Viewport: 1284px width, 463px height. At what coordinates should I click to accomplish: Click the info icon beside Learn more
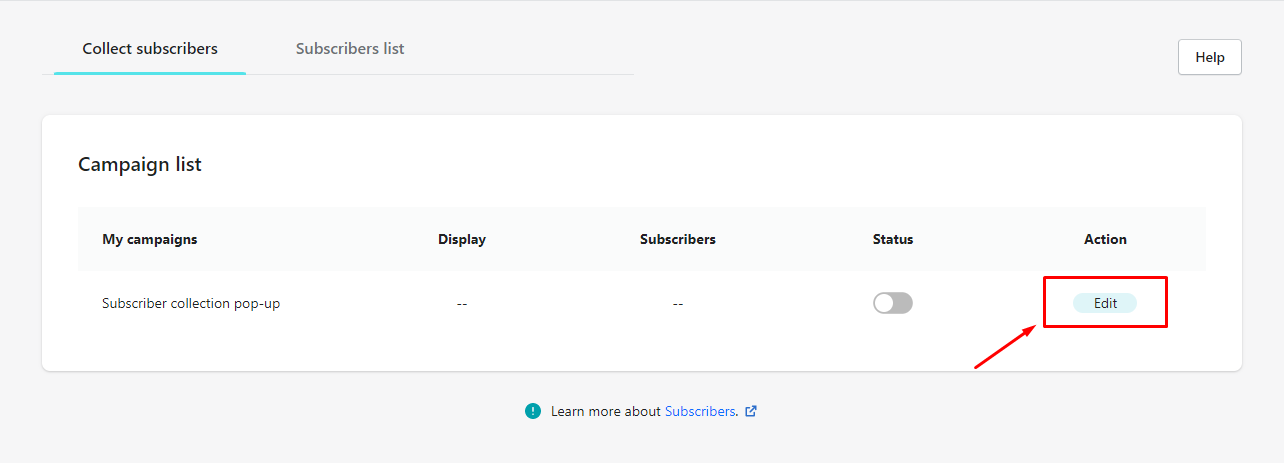pos(533,411)
